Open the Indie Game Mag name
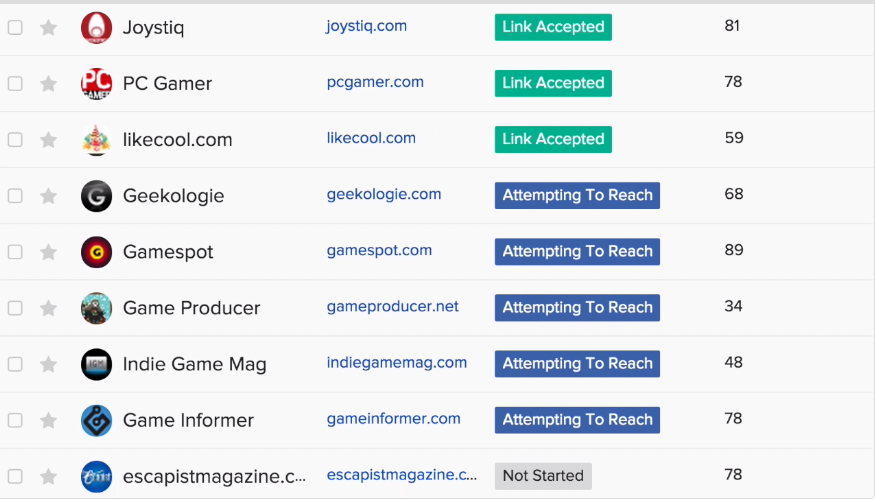 point(195,364)
